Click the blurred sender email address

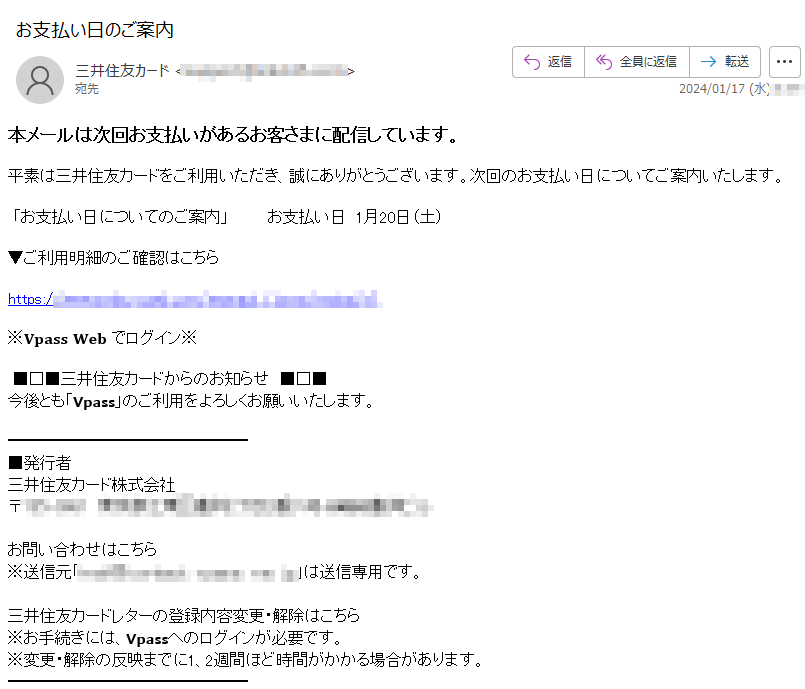coord(265,71)
